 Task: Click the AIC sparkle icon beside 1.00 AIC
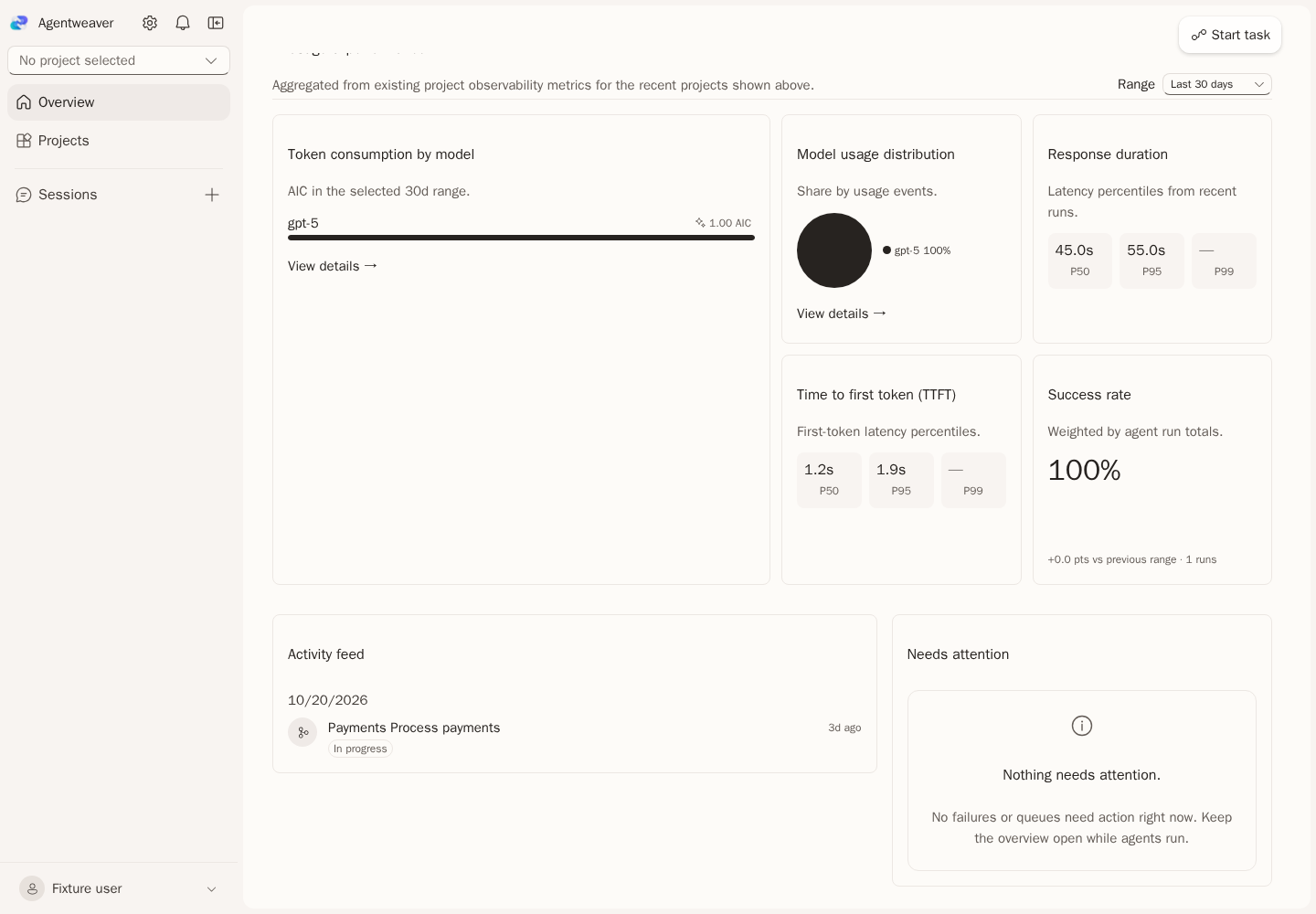700,223
